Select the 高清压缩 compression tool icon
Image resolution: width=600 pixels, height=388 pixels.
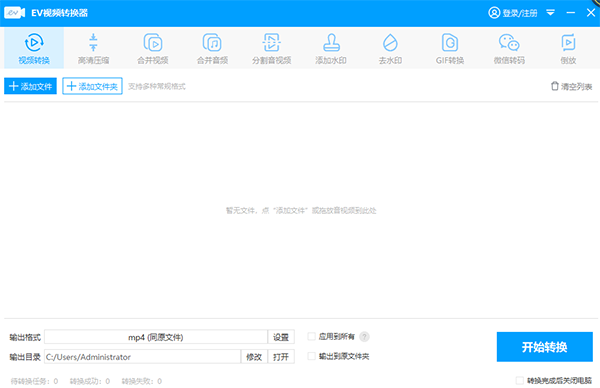[x=93, y=42]
